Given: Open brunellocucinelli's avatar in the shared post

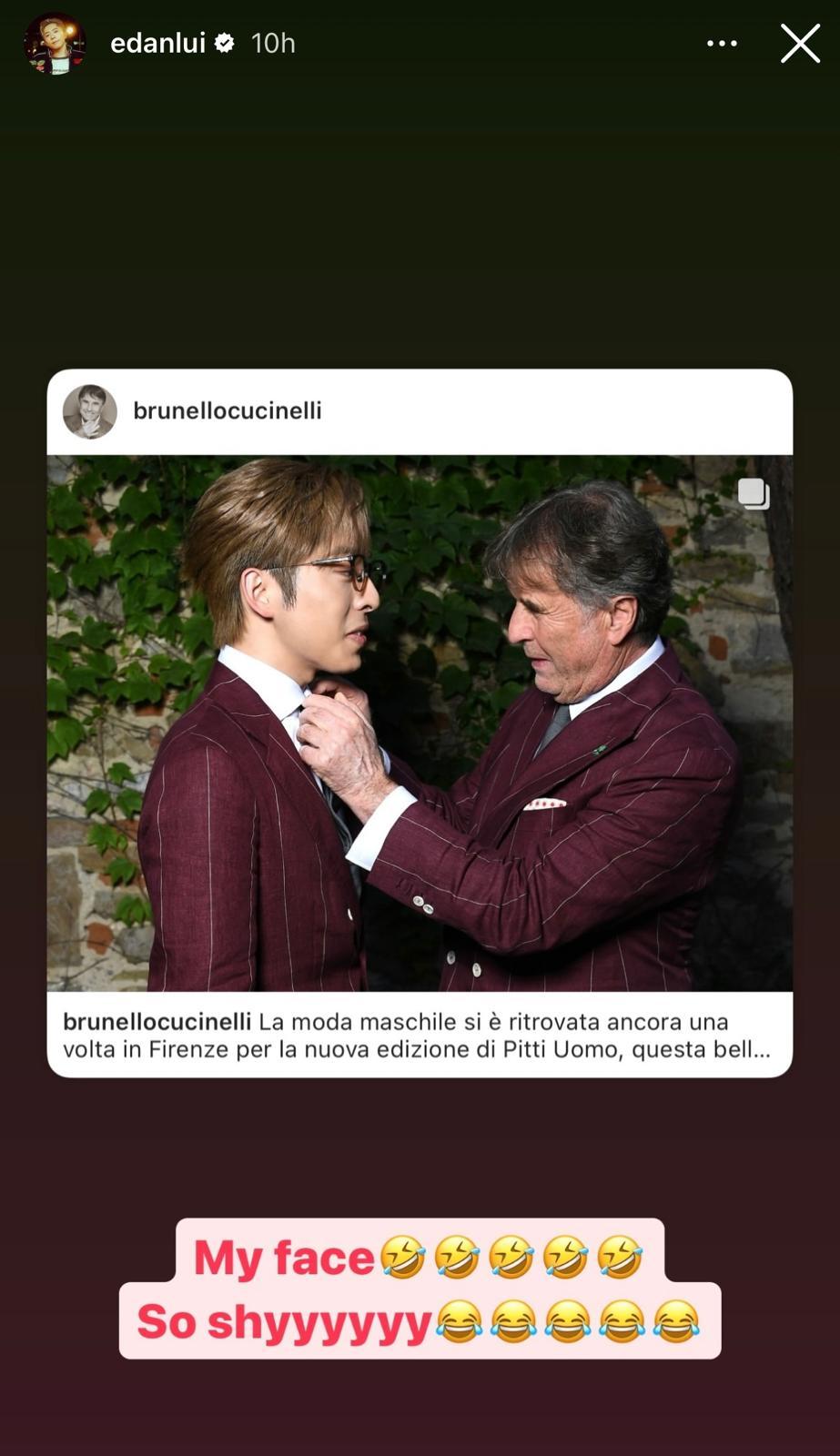Looking at the screenshot, I should pos(89,411).
